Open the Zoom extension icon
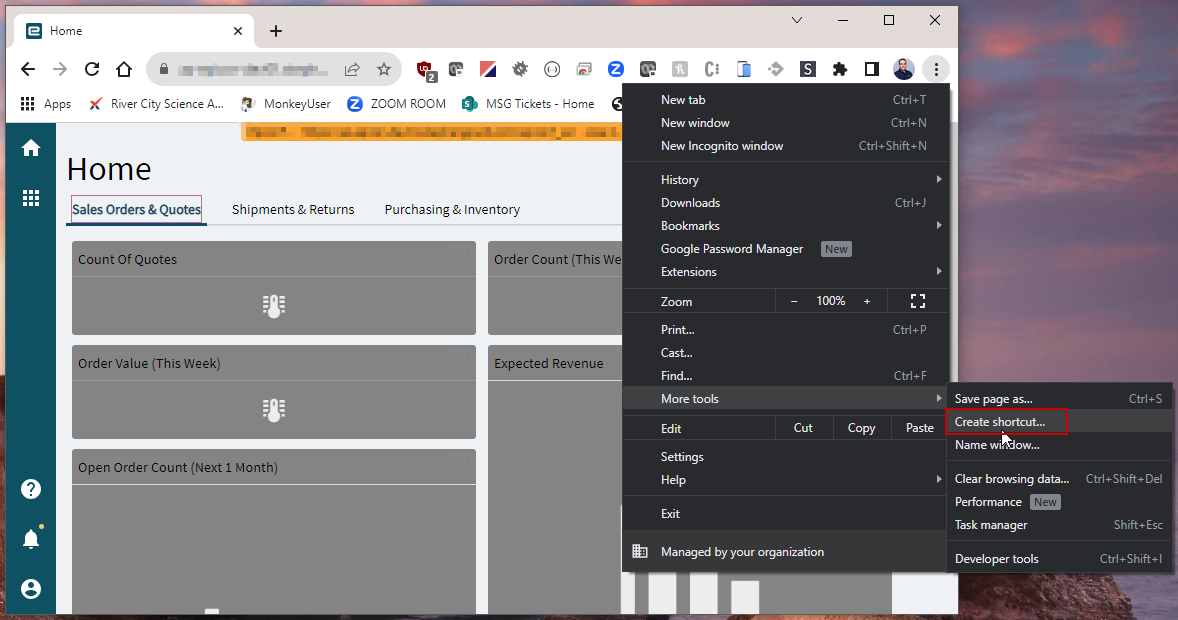1178x620 pixels. tap(615, 69)
